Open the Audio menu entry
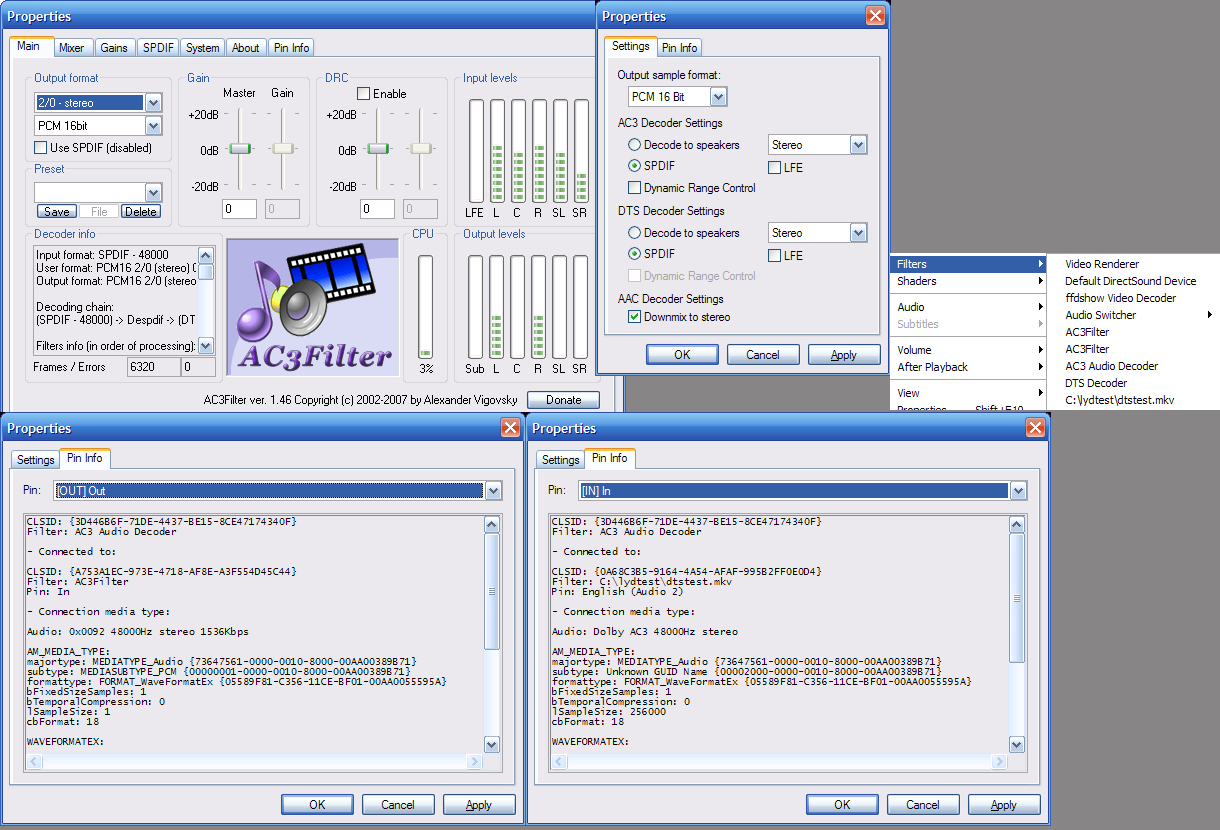1220x830 pixels. pyautogui.click(x=967, y=307)
